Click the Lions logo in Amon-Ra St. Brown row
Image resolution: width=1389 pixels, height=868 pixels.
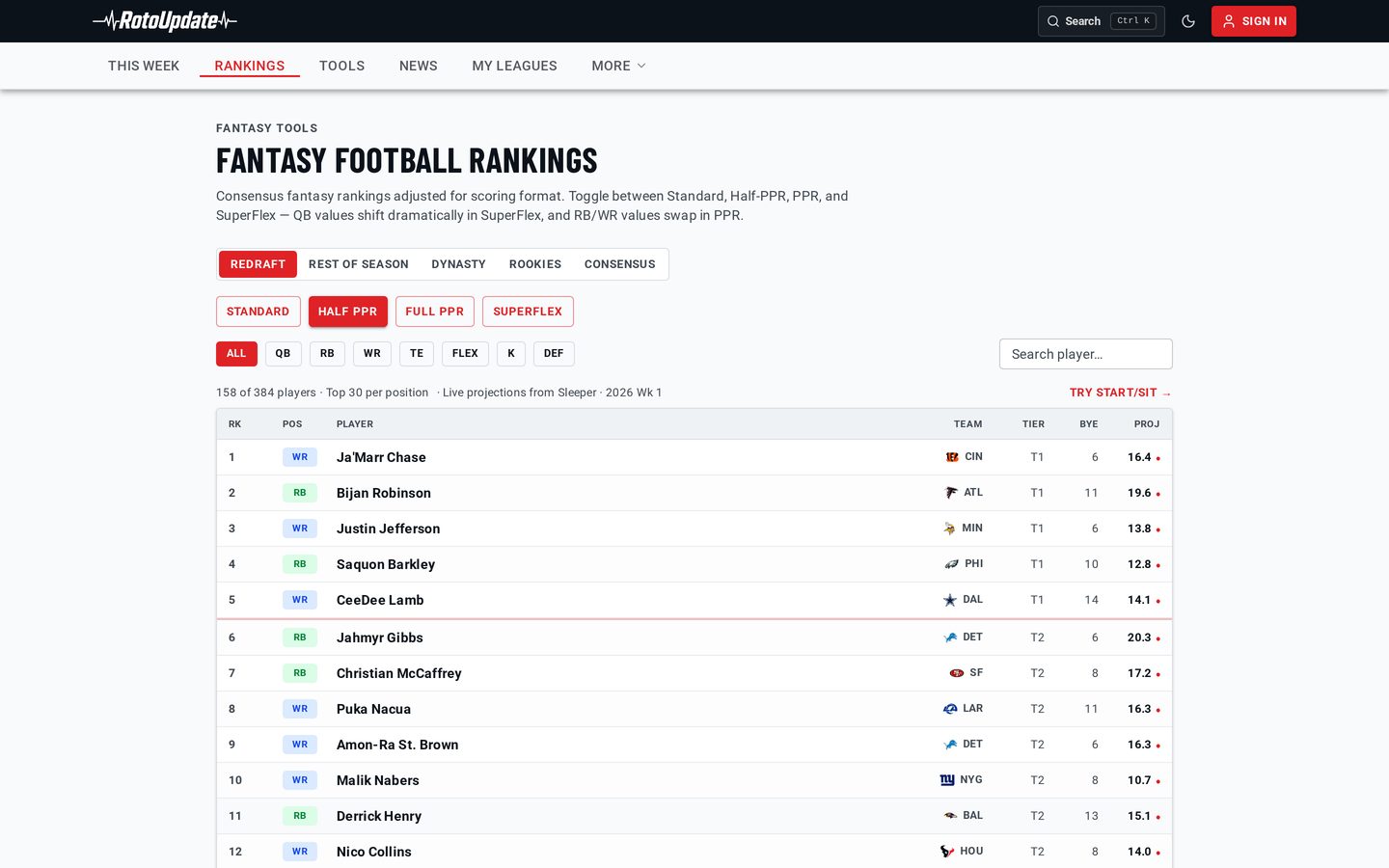(950, 745)
